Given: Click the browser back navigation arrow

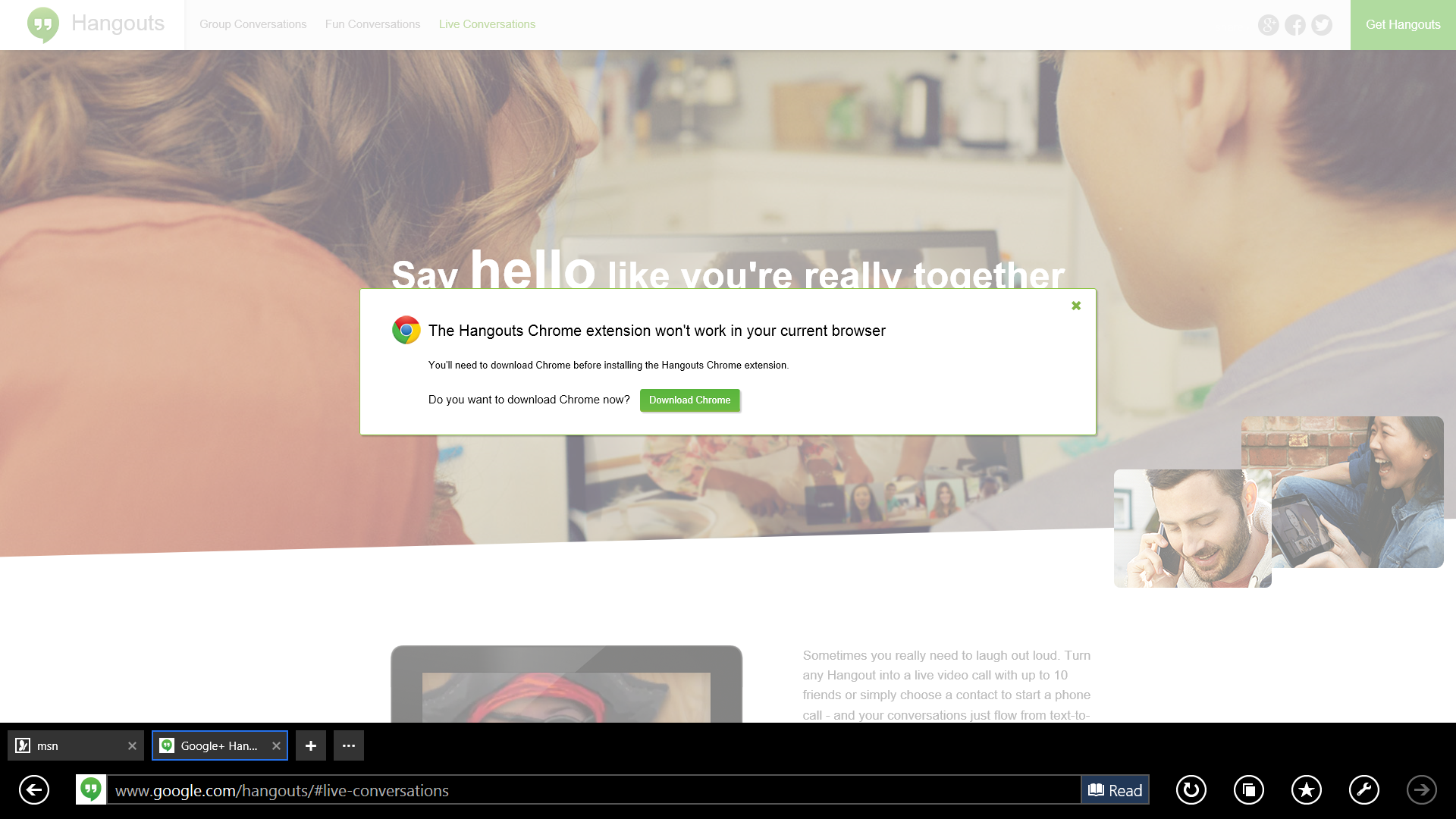Looking at the screenshot, I should point(33,789).
